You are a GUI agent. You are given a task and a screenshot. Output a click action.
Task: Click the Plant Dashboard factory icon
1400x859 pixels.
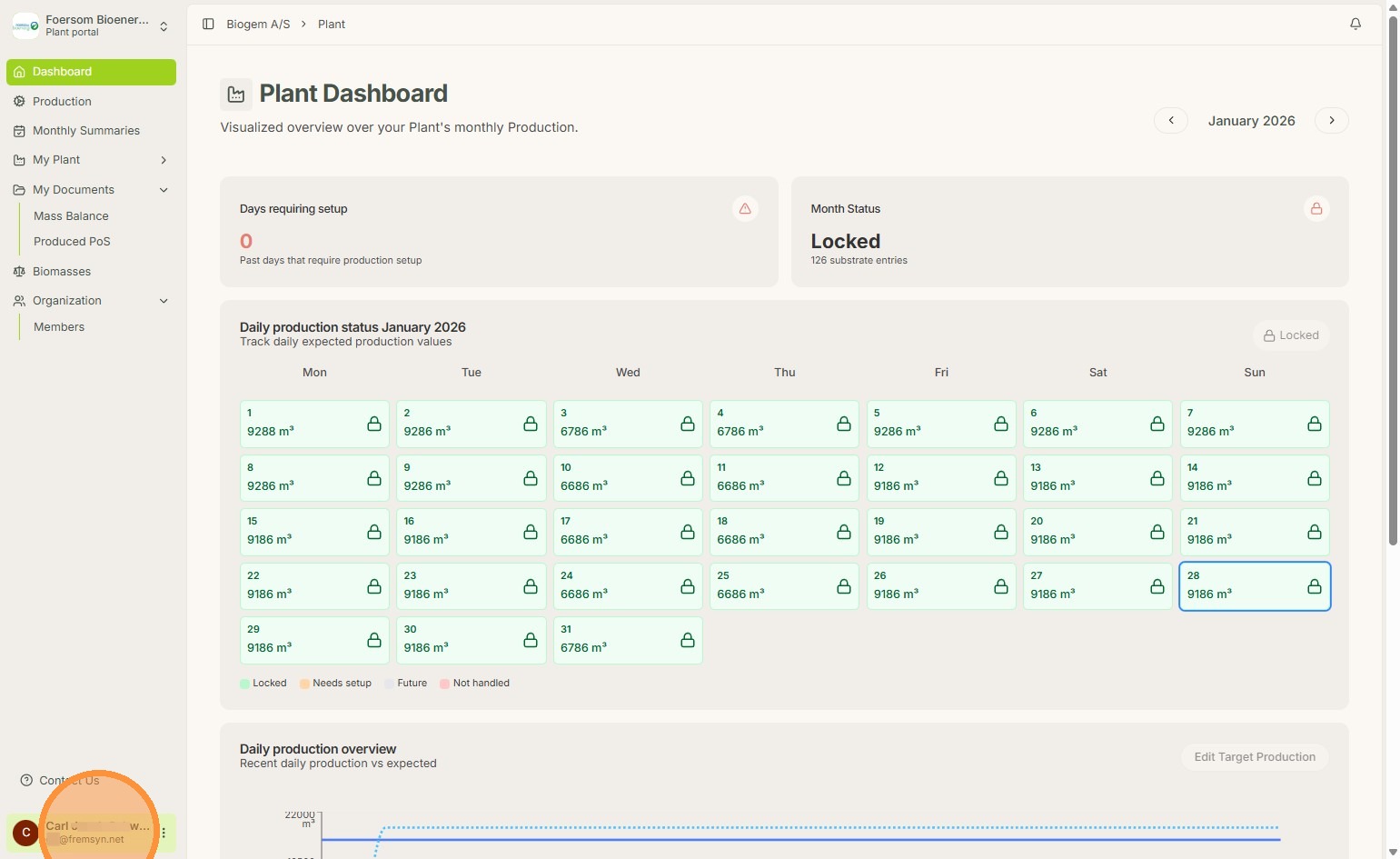[236, 95]
